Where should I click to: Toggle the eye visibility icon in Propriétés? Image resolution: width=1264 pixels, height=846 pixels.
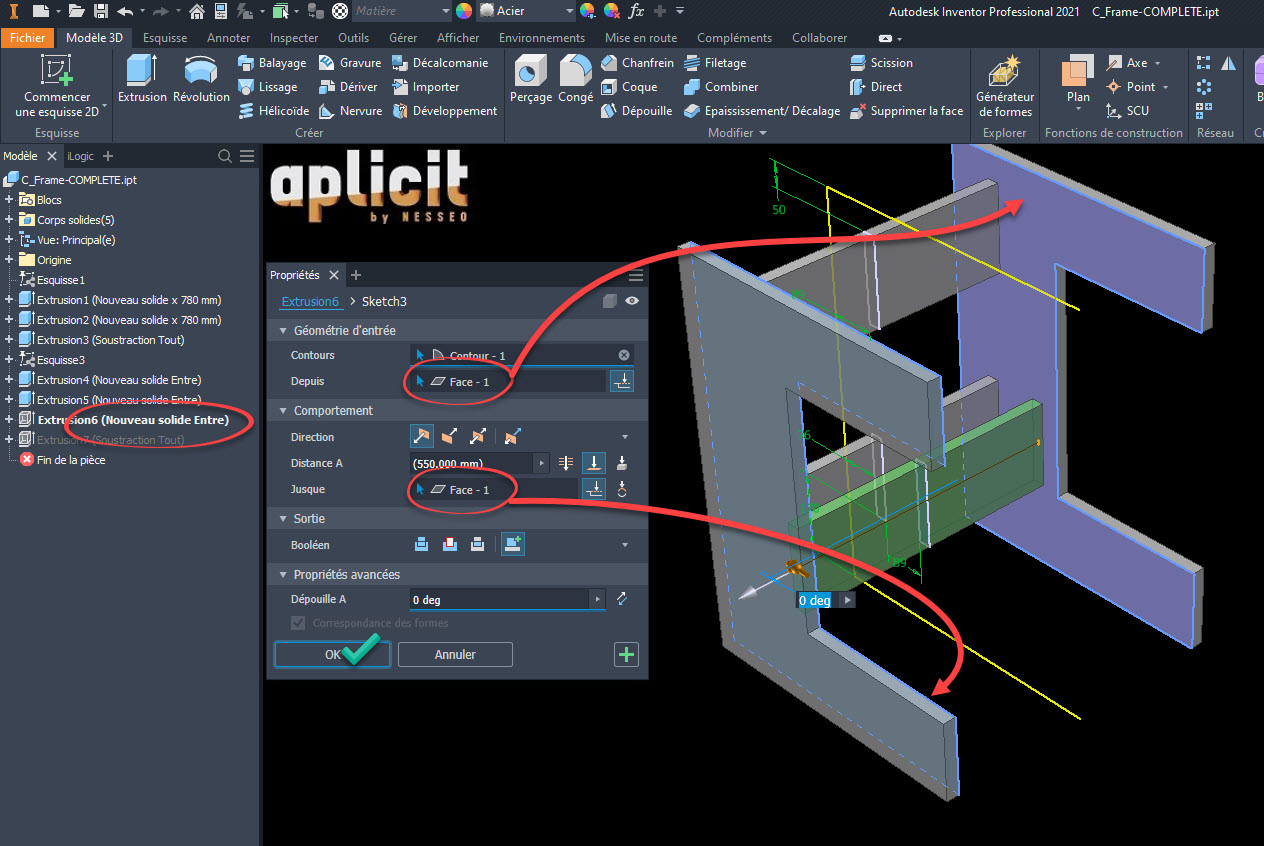tap(632, 301)
